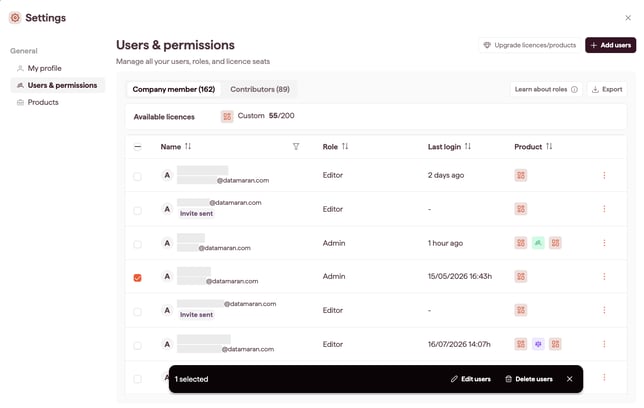The height and width of the screenshot is (408, 644).
Task: Check the Editor user logged in 16/07/2026
Action: point(138,346)
